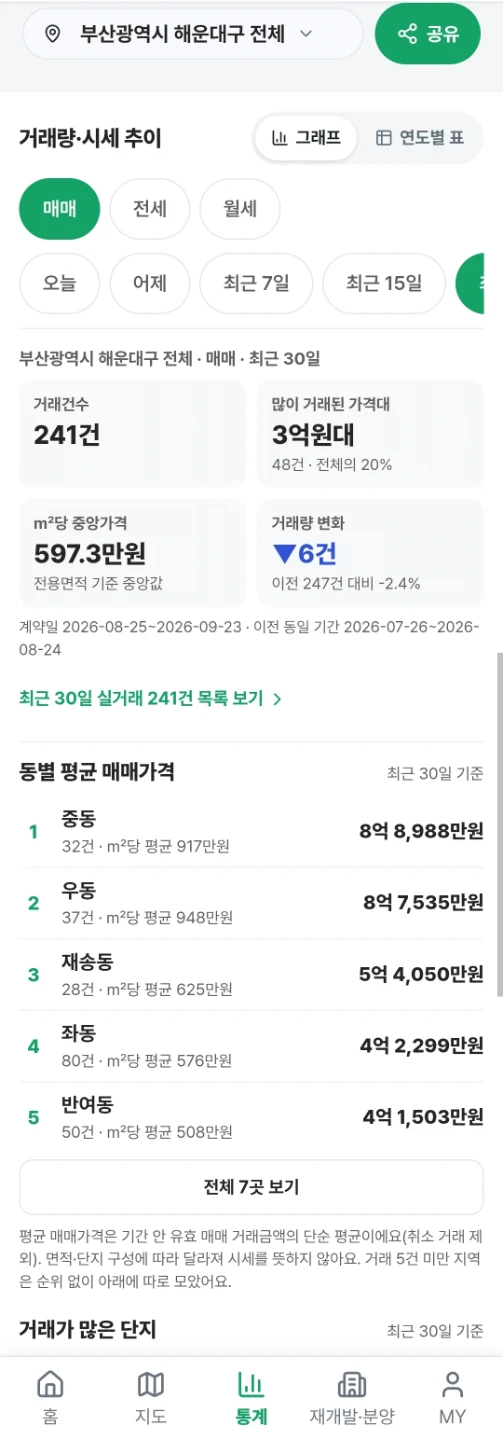The width and height of the screenshot is (503, 1440).
Task: Choose the 최근 15일 period filter
Action: [384, 283]
